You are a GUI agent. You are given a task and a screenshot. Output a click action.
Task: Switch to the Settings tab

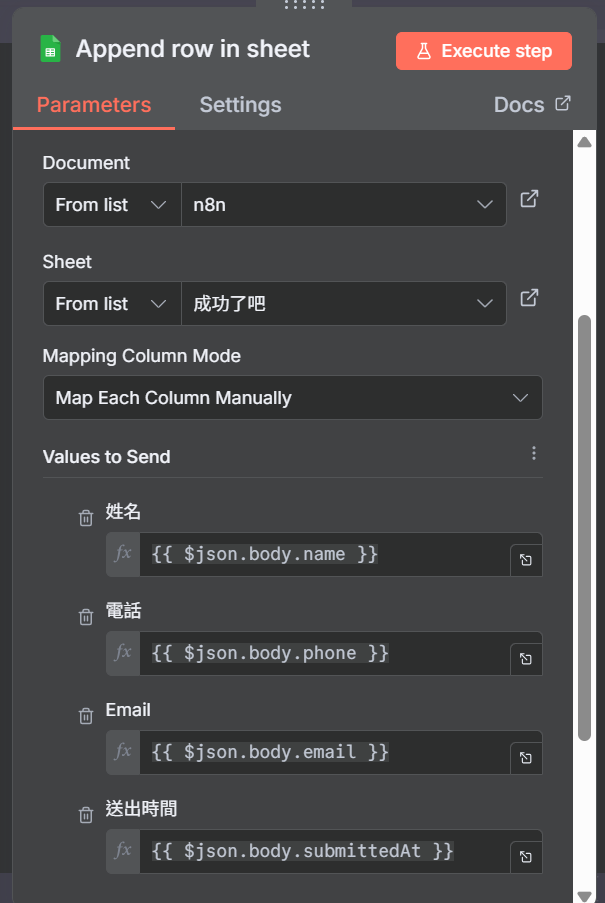240,105
